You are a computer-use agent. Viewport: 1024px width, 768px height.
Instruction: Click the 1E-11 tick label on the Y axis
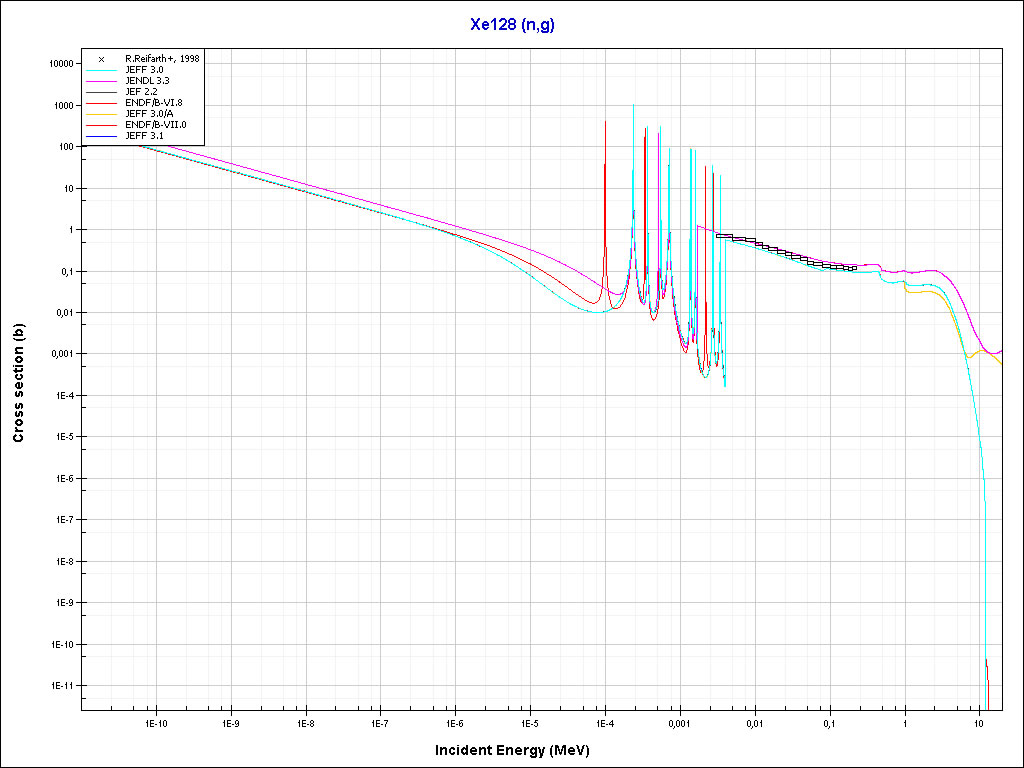click(63, 686)
